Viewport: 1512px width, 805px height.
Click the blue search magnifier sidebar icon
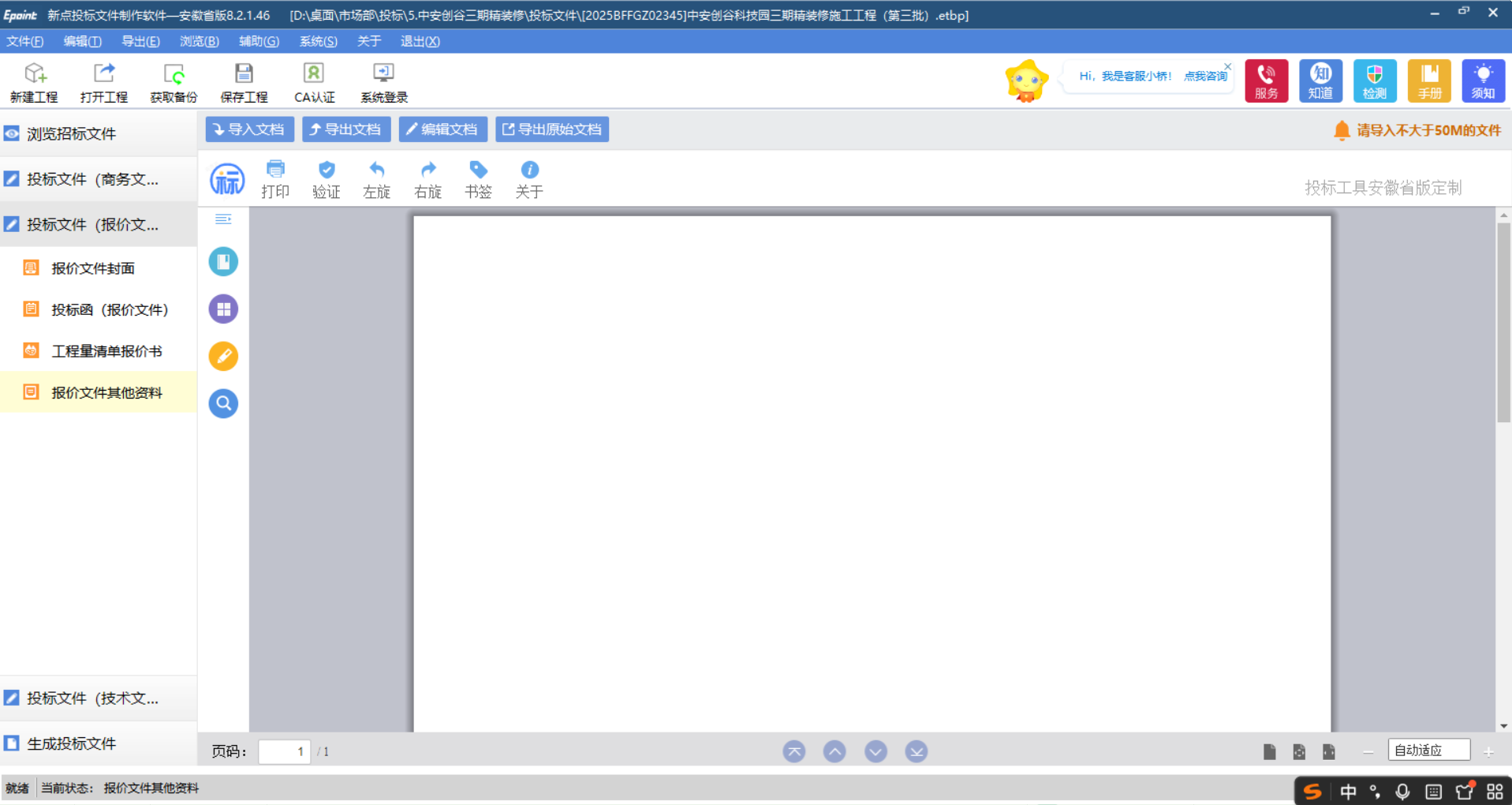click(x=223, y=403)
